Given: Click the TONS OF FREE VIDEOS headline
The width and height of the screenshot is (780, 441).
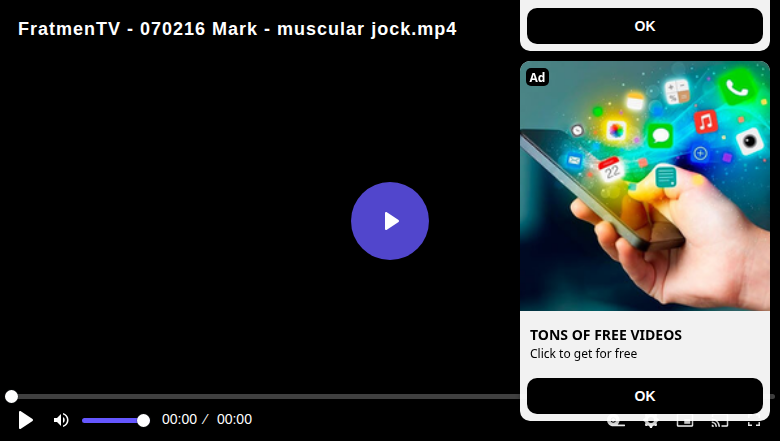Looking at the screenshot, I should pos(605,335).
